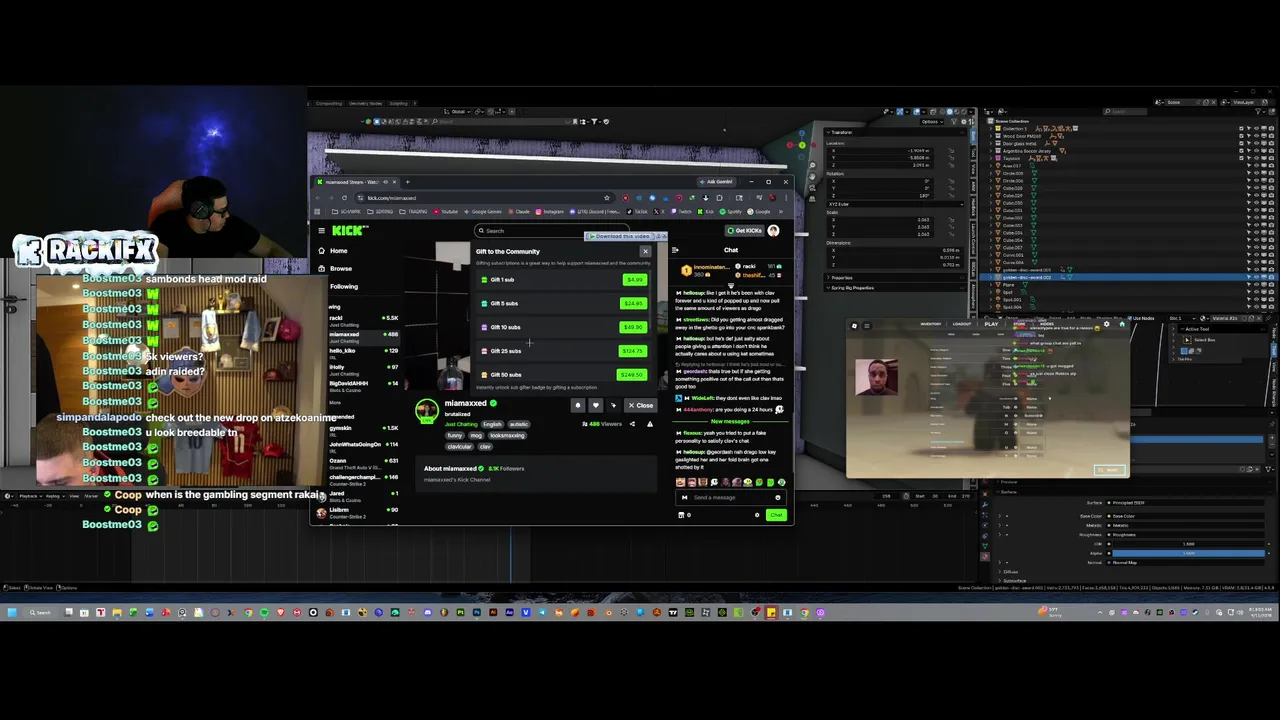Hide Plane object with eye icon
Image resolution: width=1280 pixels, height=720 pixels.
(x=1256, y=285)
